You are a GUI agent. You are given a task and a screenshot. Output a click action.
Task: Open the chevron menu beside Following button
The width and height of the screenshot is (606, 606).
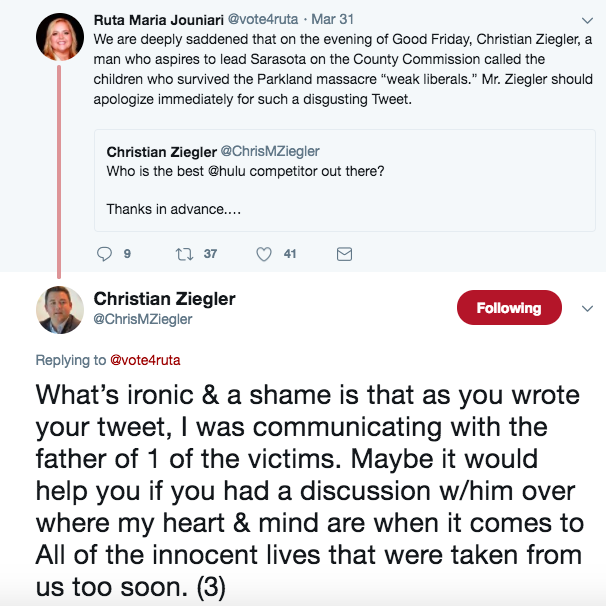(587, 309)
